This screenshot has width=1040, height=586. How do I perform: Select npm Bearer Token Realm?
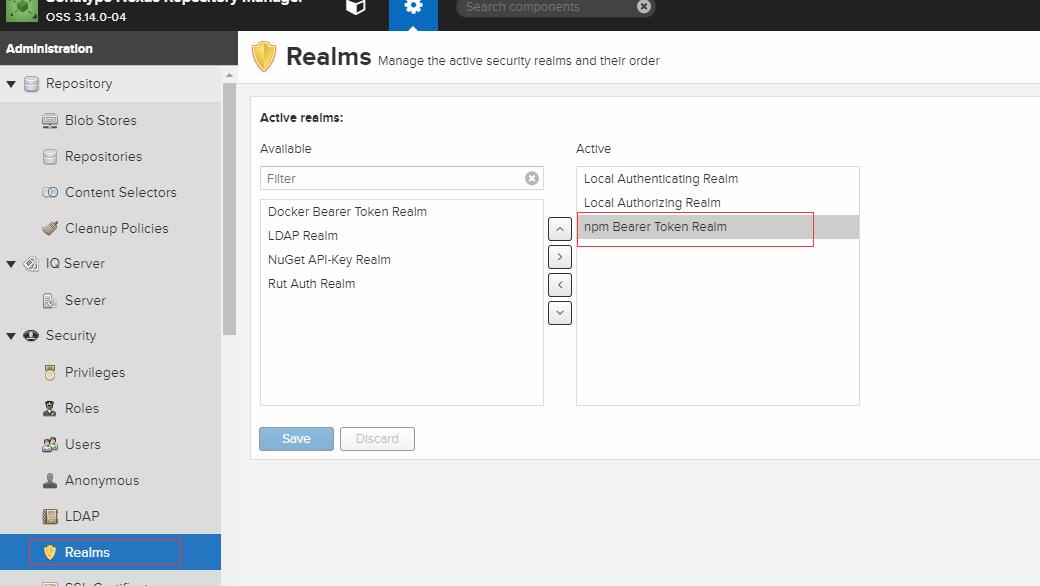(718, 227)
